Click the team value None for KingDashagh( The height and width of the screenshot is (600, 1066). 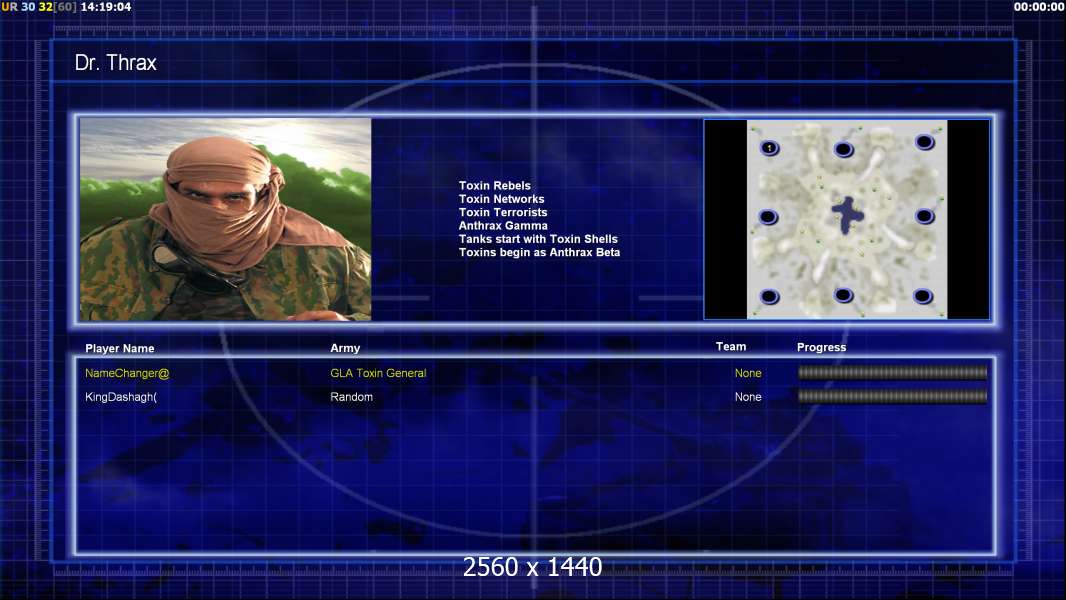[748, 397]
